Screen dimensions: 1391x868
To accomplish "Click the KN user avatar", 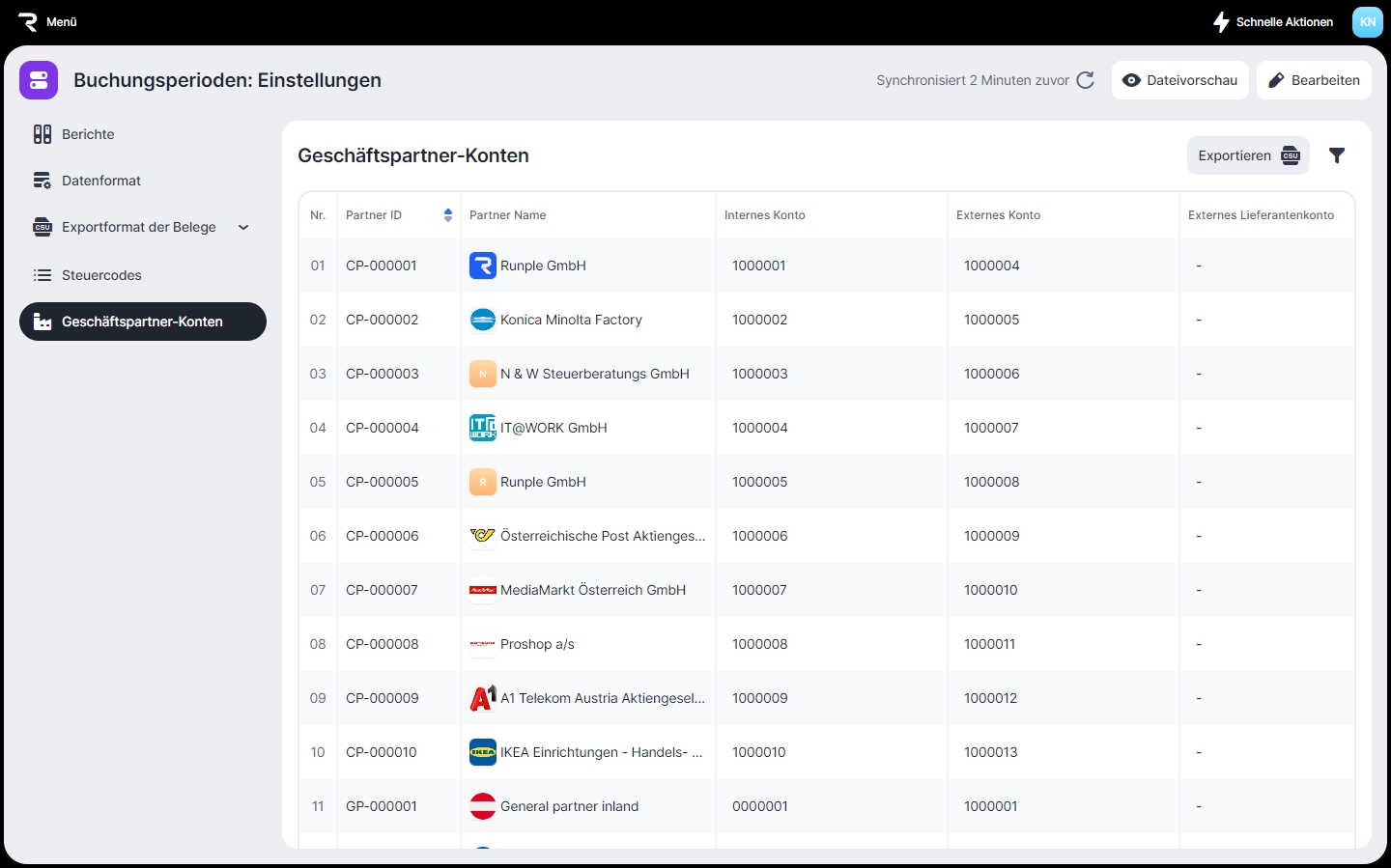I will (1367, 21).
